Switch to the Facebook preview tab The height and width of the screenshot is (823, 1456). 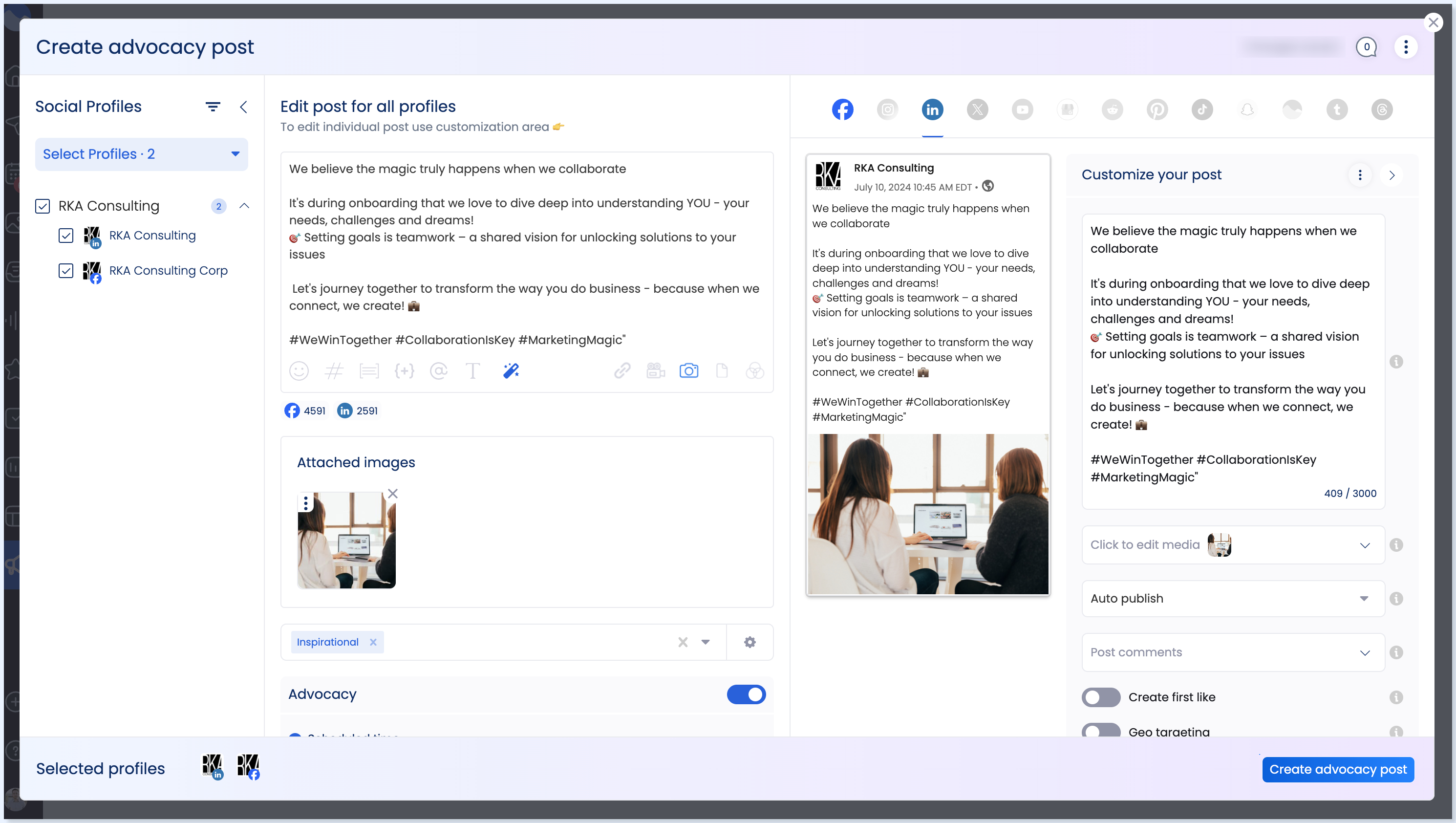click(x=842, y=109)
